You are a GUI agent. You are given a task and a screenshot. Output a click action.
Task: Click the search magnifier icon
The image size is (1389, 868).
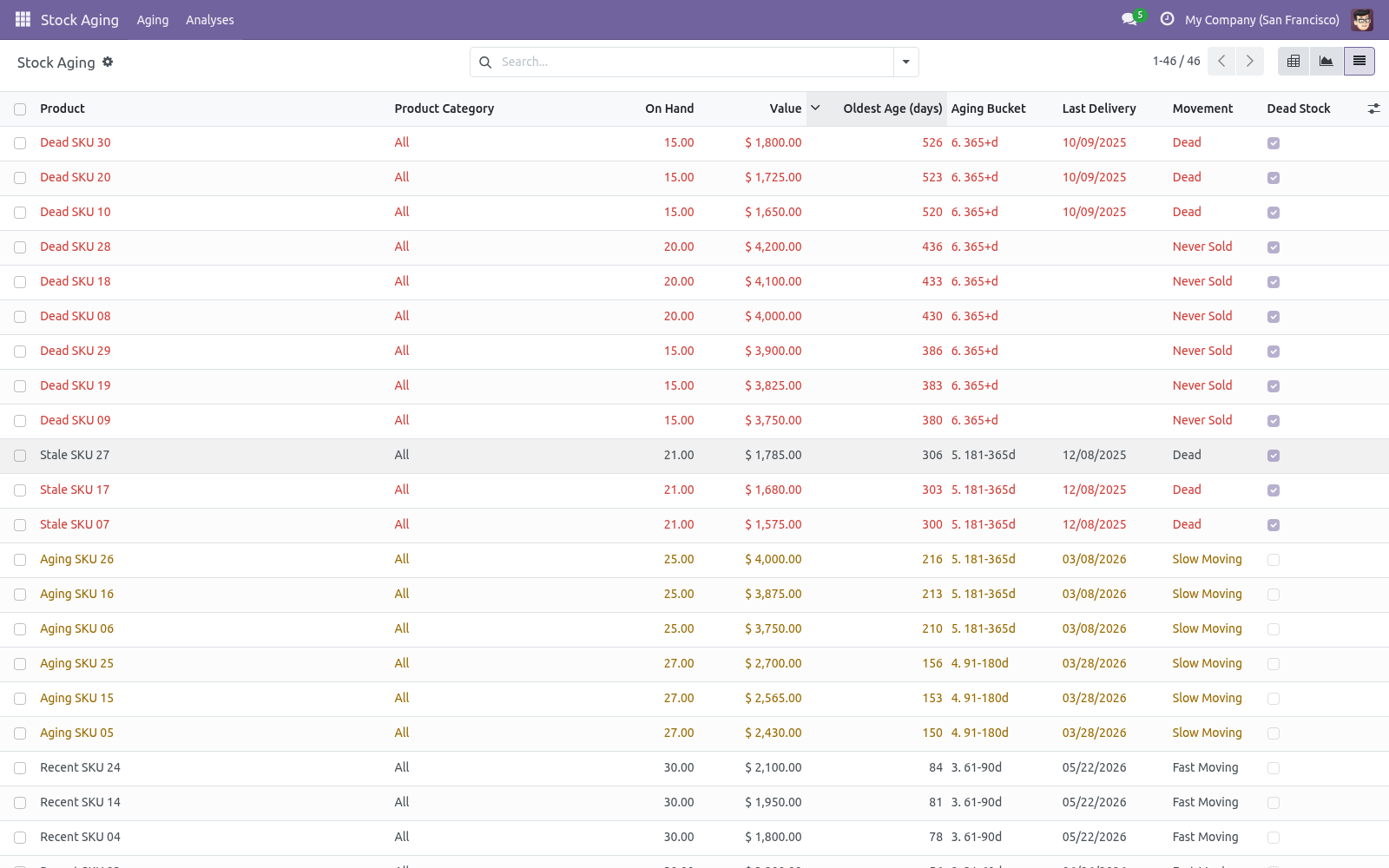(x=485, y=62)
